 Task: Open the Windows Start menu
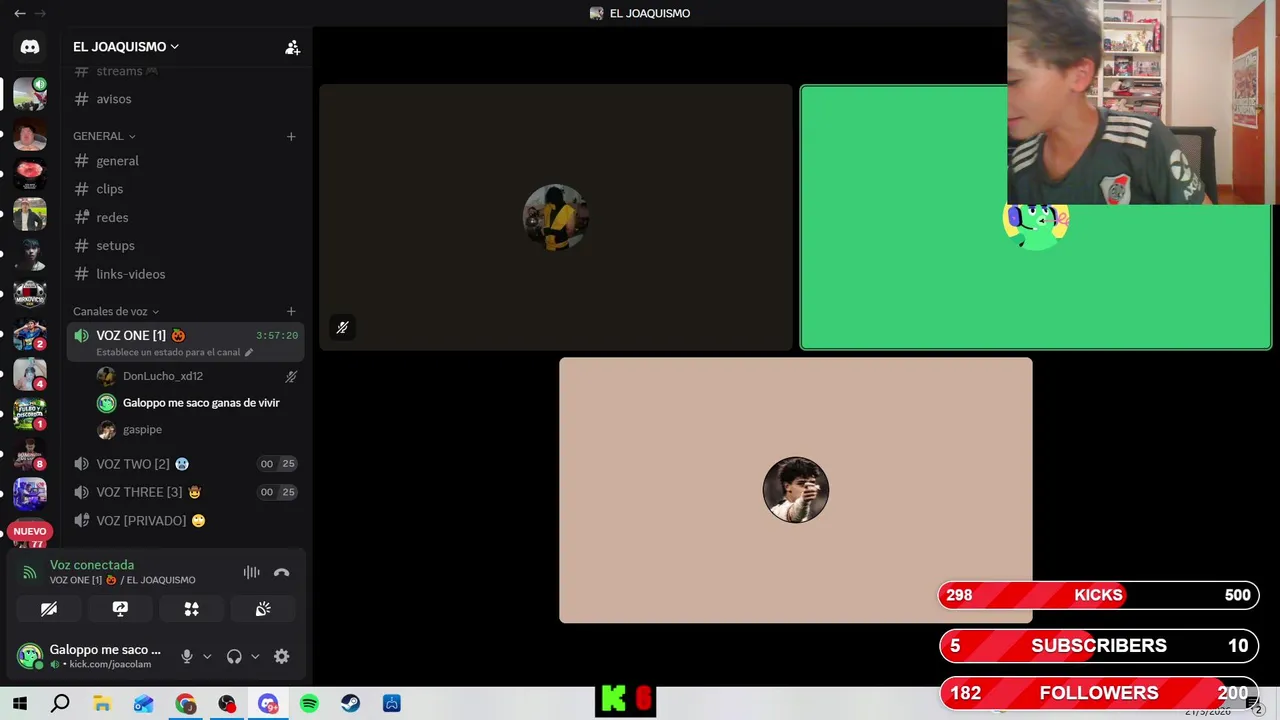coord(19,704)
